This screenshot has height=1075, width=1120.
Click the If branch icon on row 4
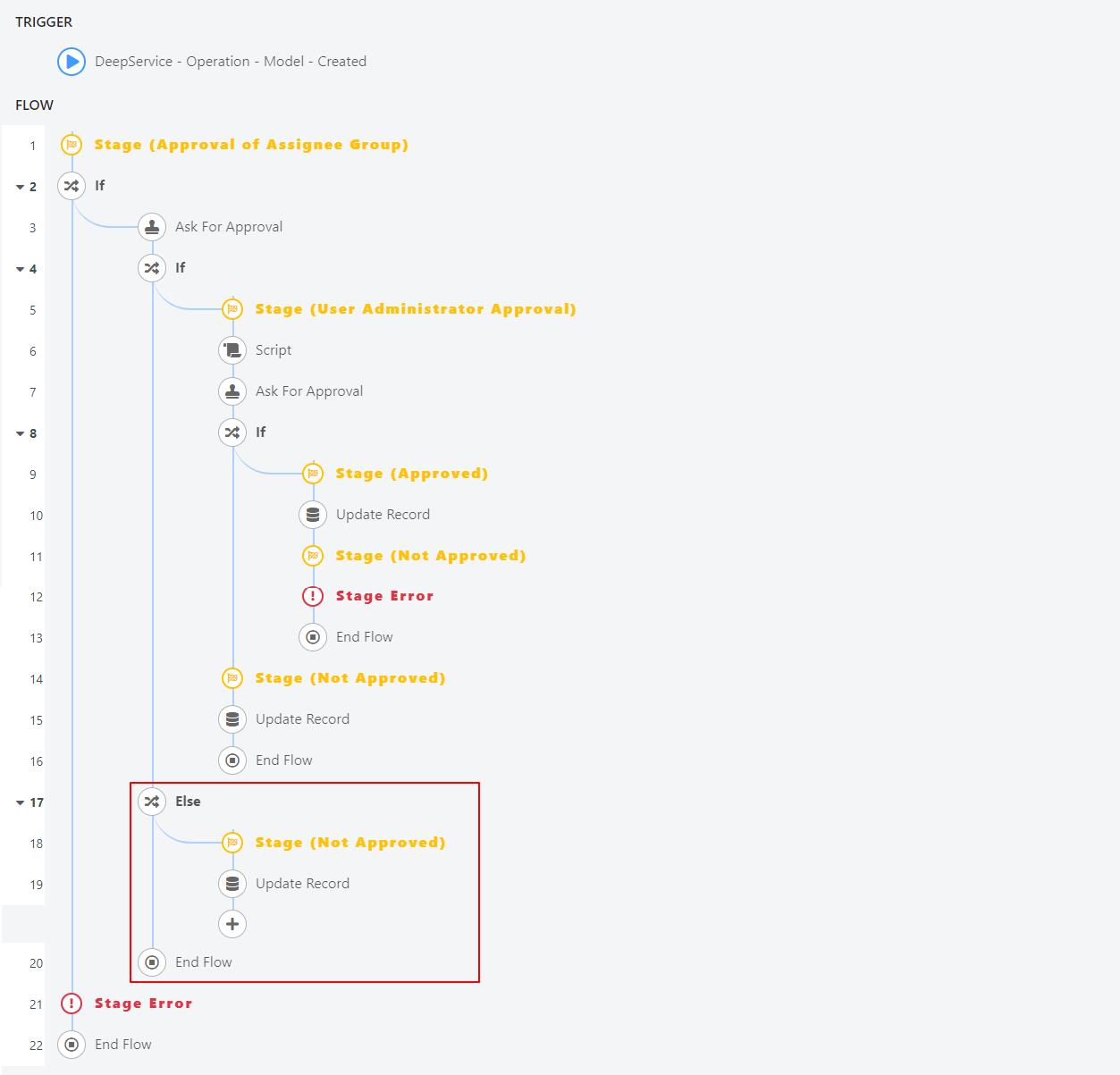[152, 268]
